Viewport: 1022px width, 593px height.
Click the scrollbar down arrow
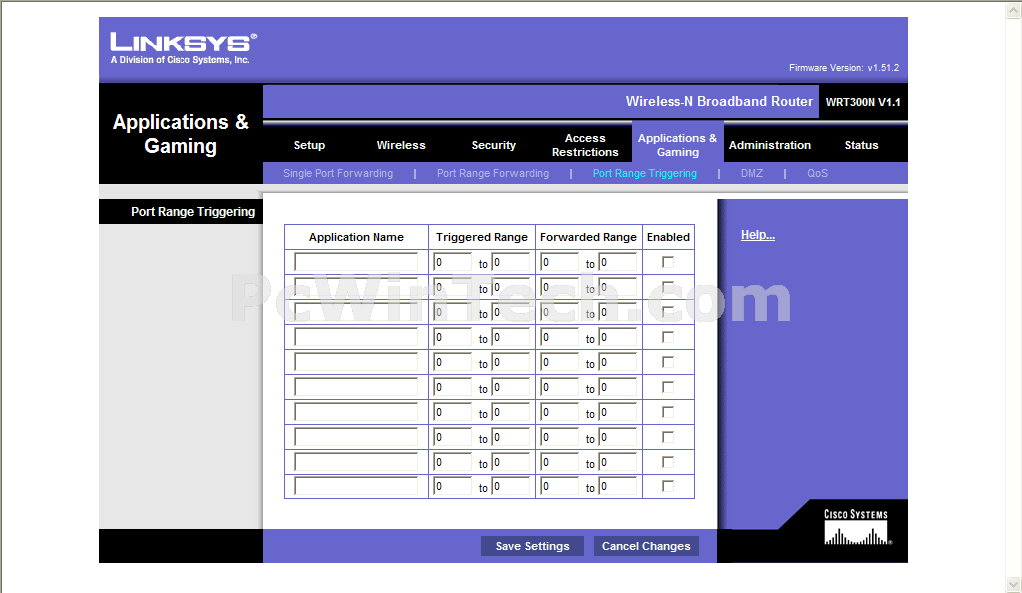(x=1013, y=584)
